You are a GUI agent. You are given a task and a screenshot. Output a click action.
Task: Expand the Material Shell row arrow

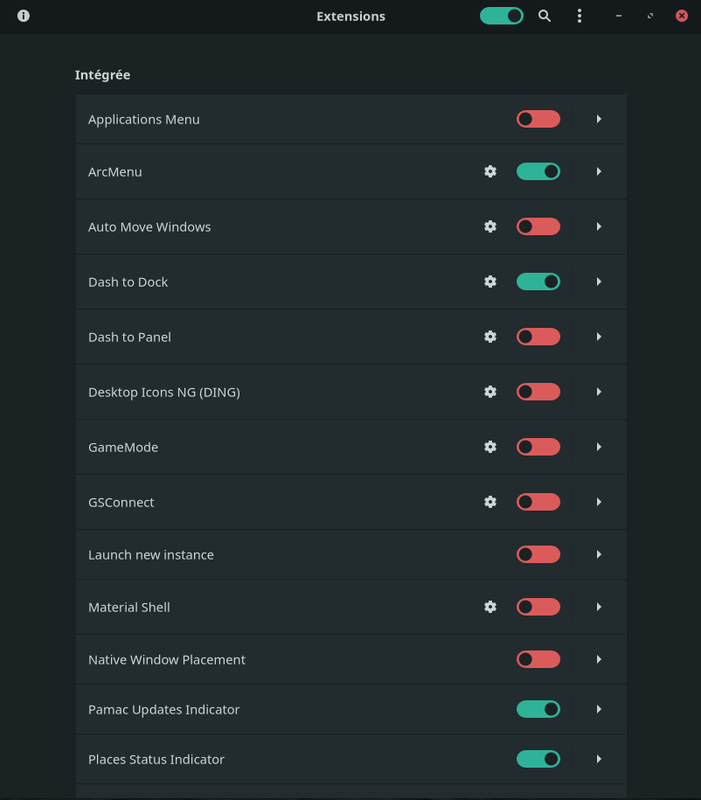(599, 607)
